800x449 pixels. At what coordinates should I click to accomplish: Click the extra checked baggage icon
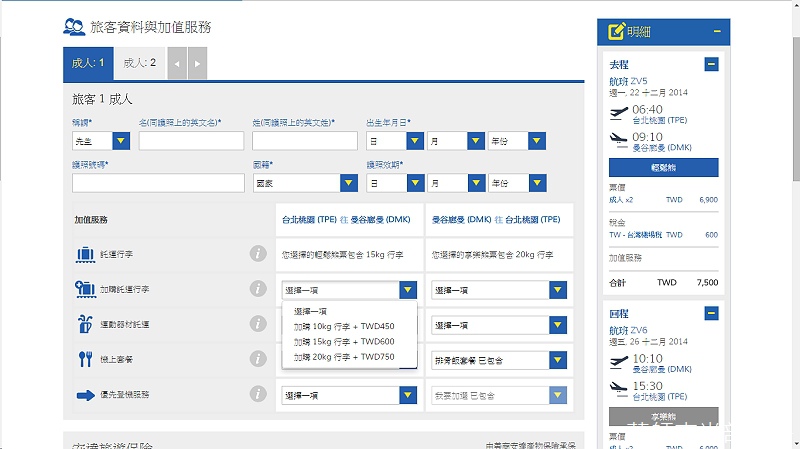85,289
